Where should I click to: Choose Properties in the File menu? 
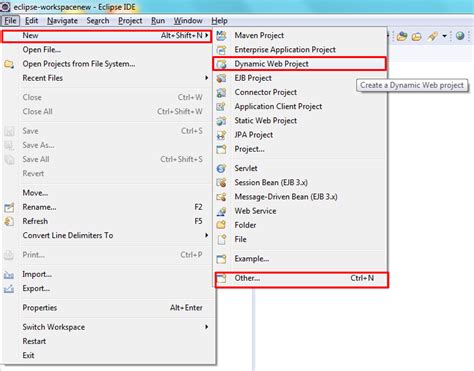(x=107, y=308)
